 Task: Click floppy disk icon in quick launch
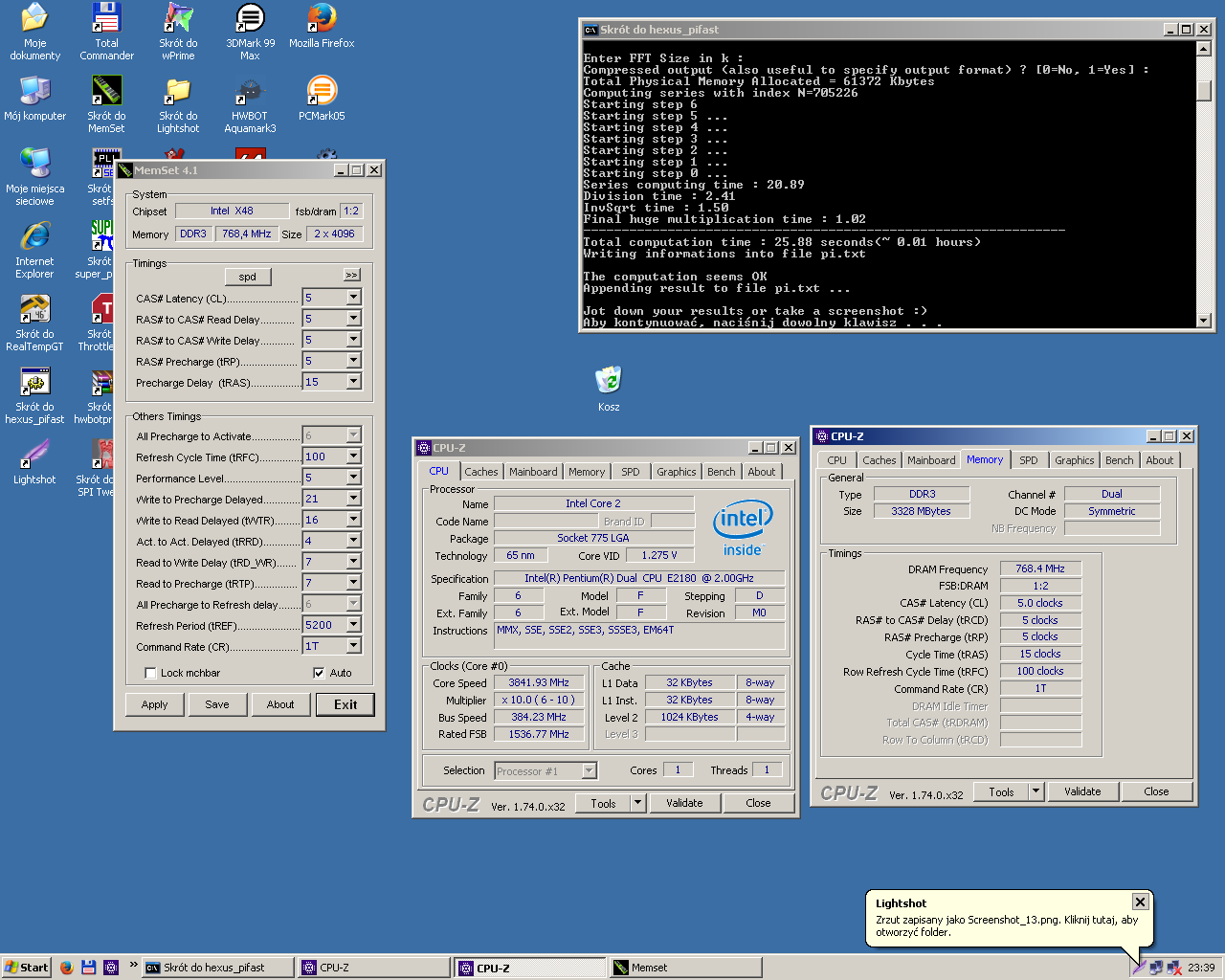(88, 968)
